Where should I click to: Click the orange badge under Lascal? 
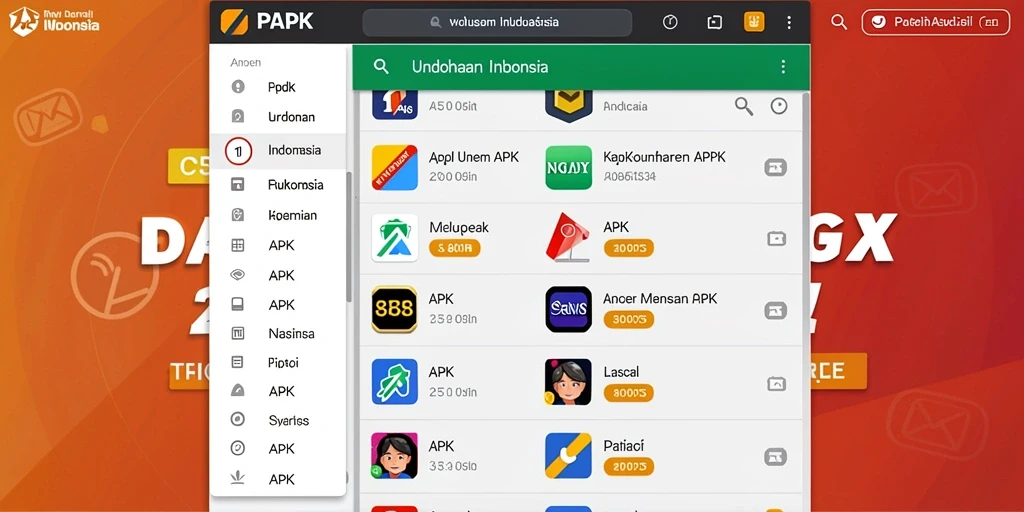(629, 392)
